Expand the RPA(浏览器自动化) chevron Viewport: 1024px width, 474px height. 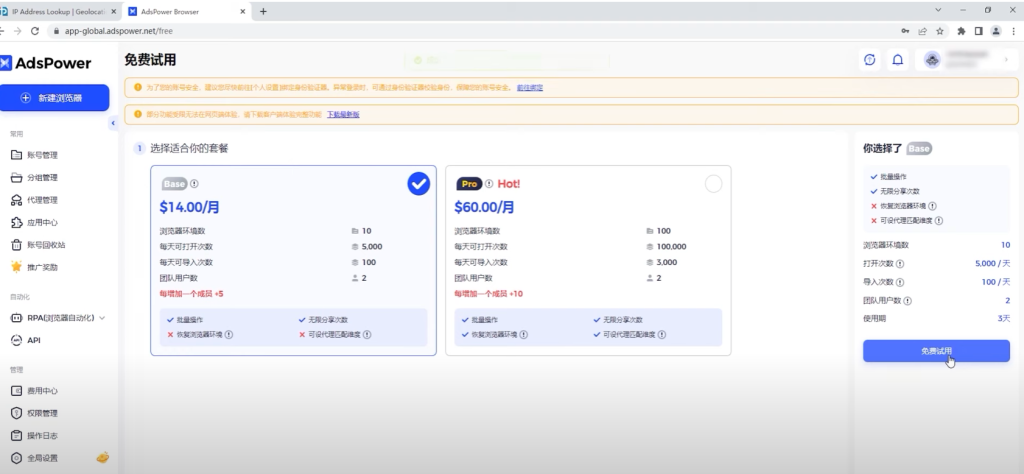click(102, 318)
